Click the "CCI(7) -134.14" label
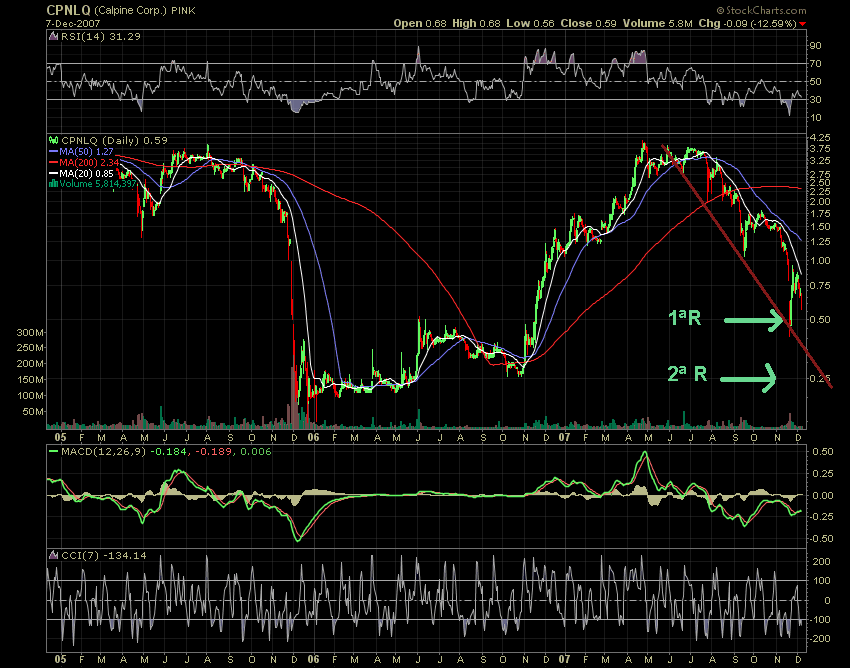This screenshot has width=850, height=668. [x=104, y=555]
